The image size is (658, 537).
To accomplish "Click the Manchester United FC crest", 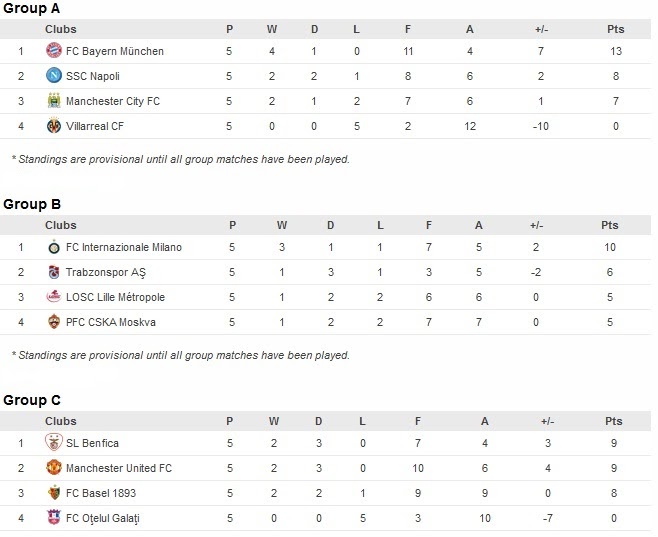I will click(x=54, y=467).
